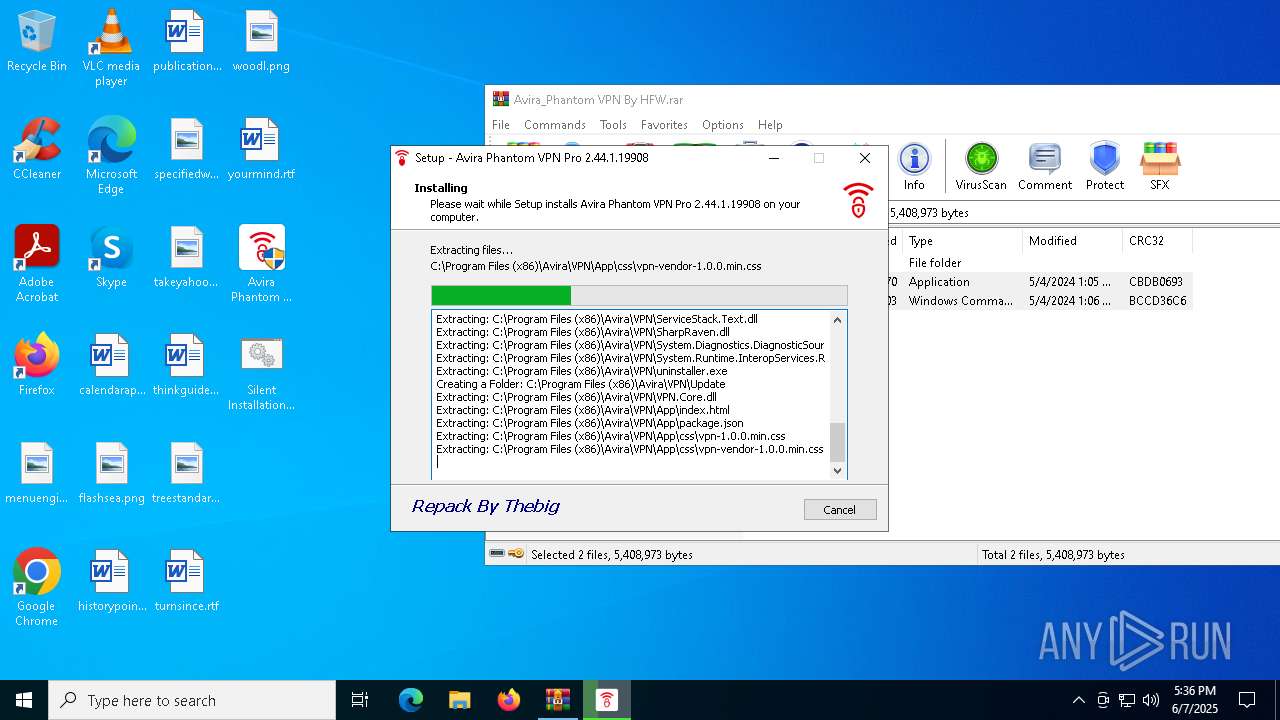Open CCleaner desktop shortcut
This screenshot has height=720, width=1280.
click(x=37, y=150)
